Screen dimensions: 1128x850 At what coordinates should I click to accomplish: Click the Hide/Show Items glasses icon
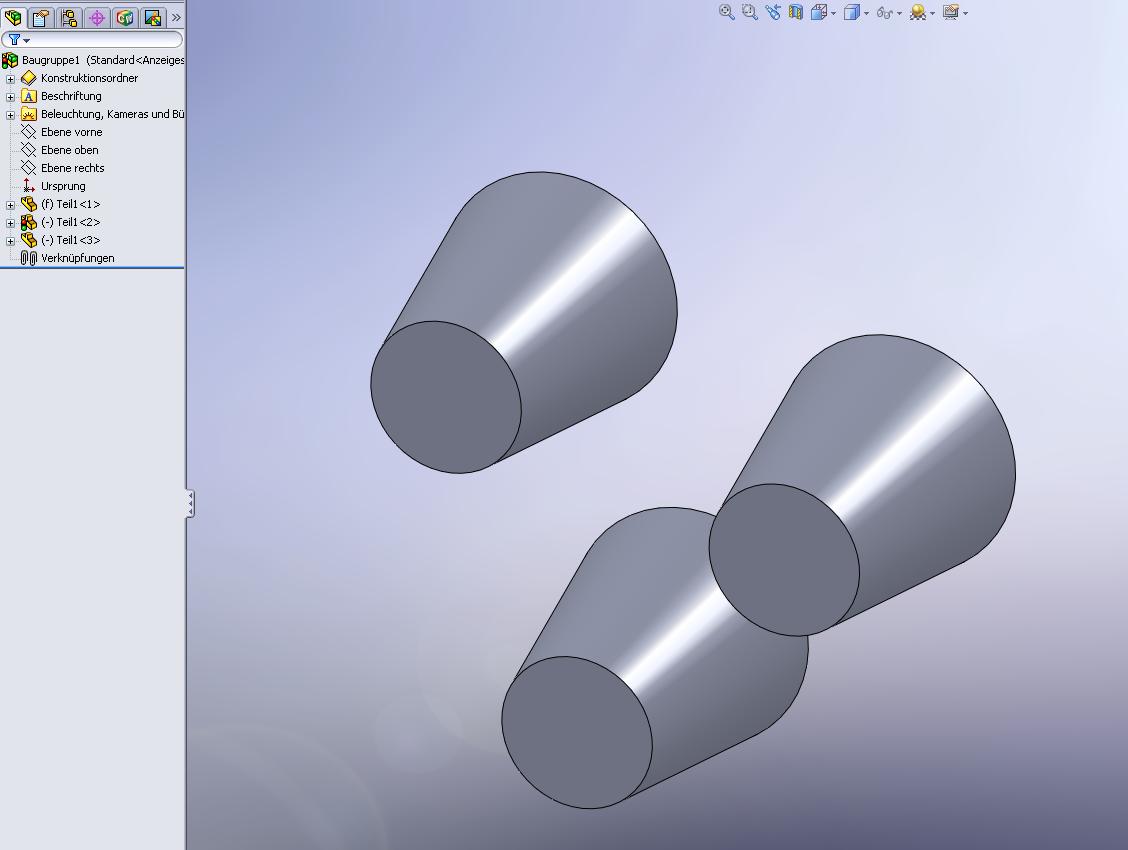pyautogui.click(x=885, y=13)
